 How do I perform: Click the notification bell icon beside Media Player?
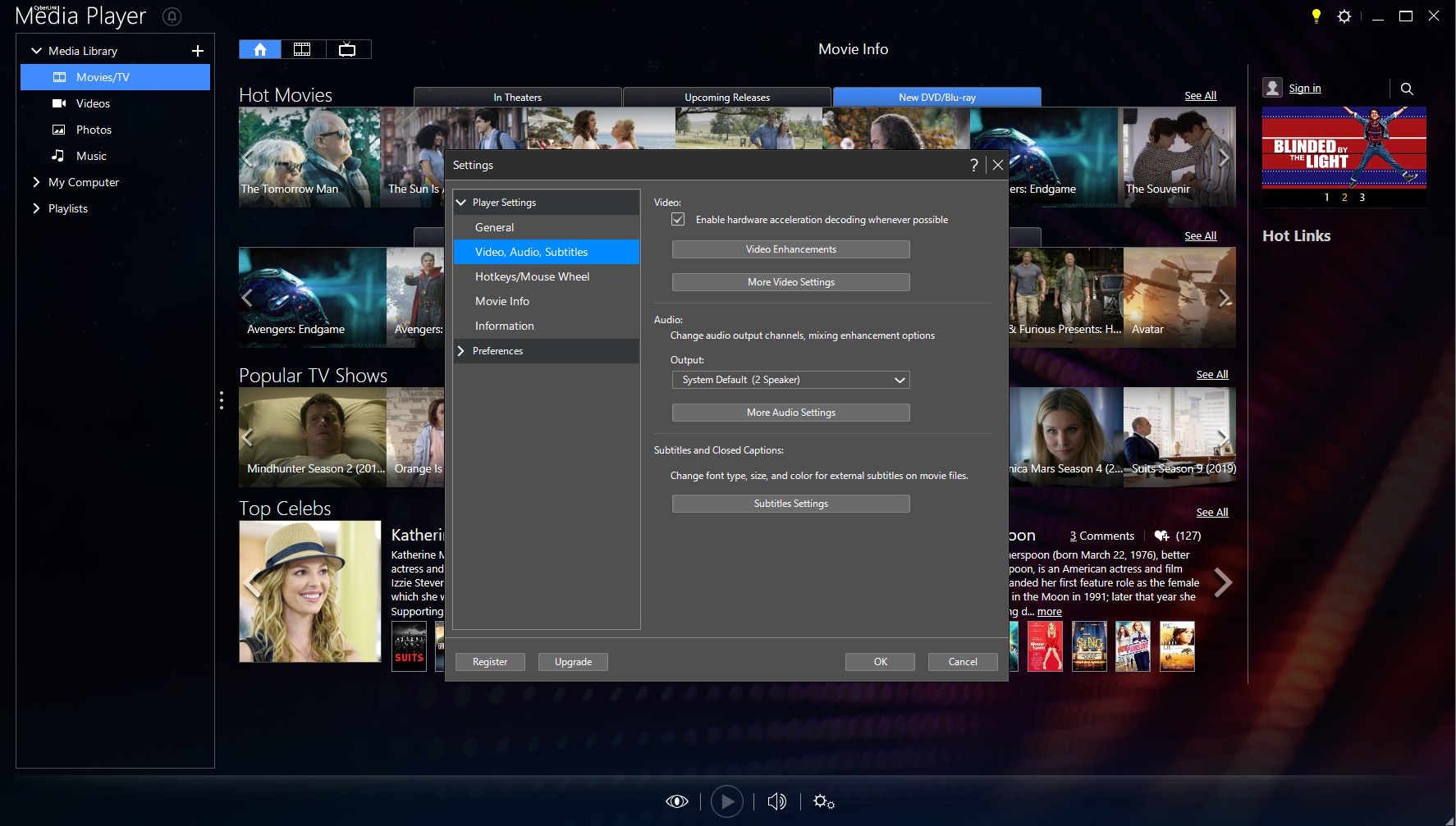172,16
